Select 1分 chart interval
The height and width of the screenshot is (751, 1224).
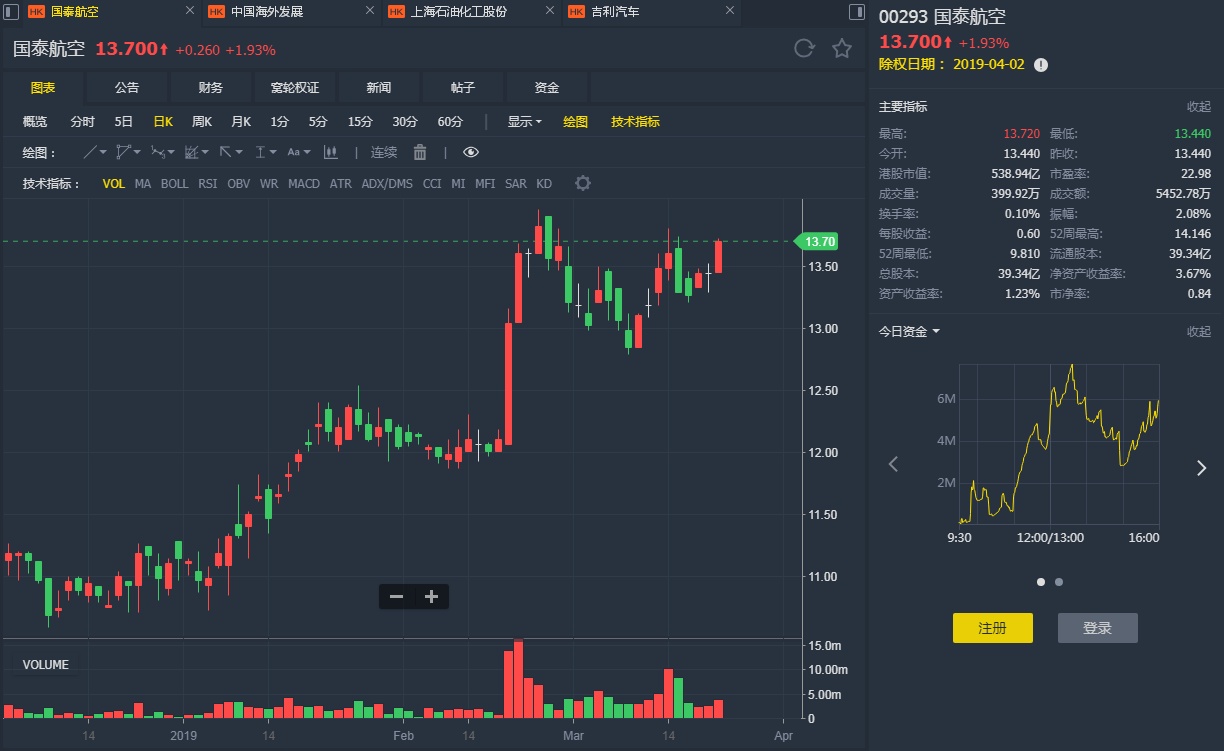(279, 122)
